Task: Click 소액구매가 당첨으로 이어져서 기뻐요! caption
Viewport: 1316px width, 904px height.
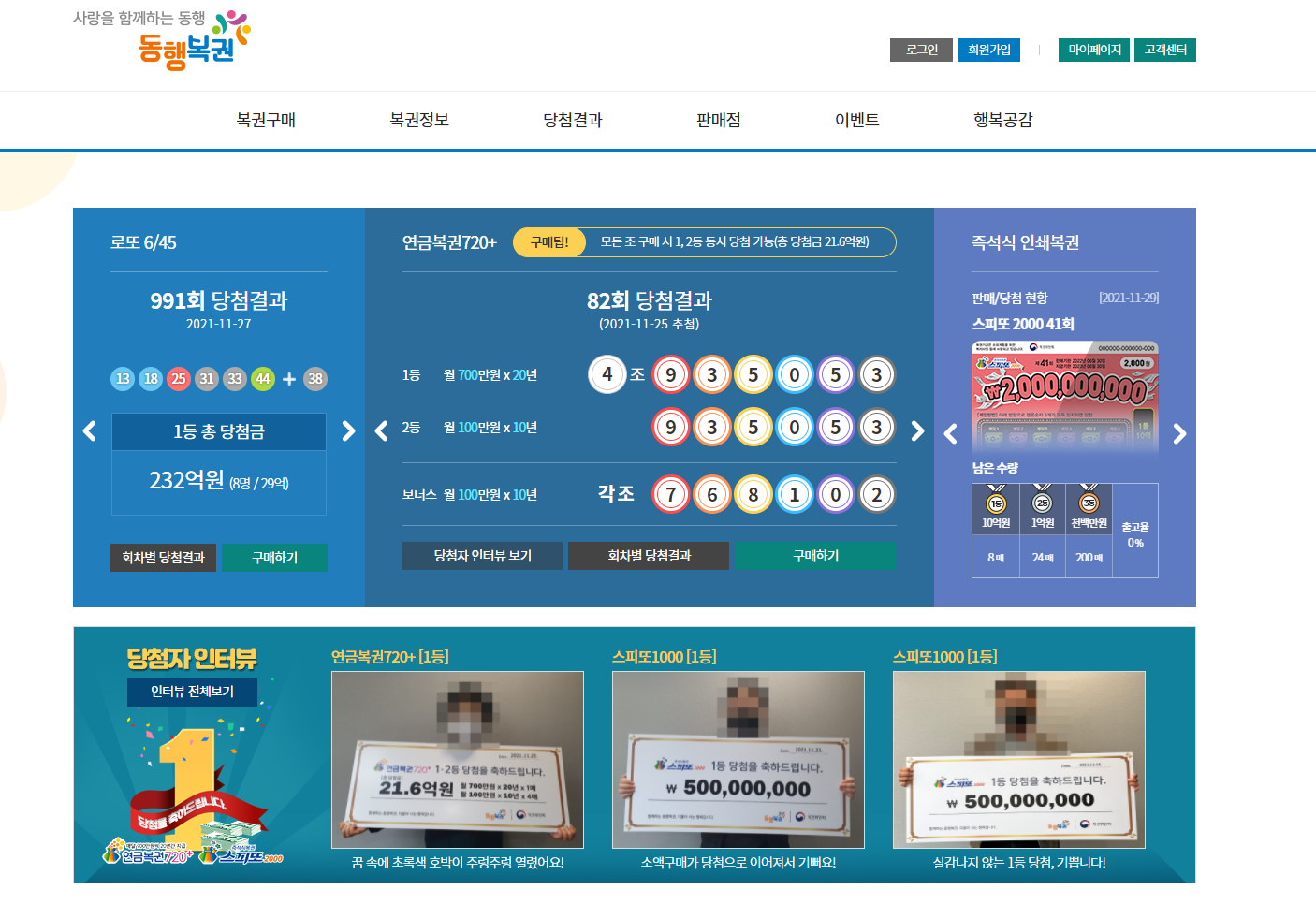Action: point(738,863)
